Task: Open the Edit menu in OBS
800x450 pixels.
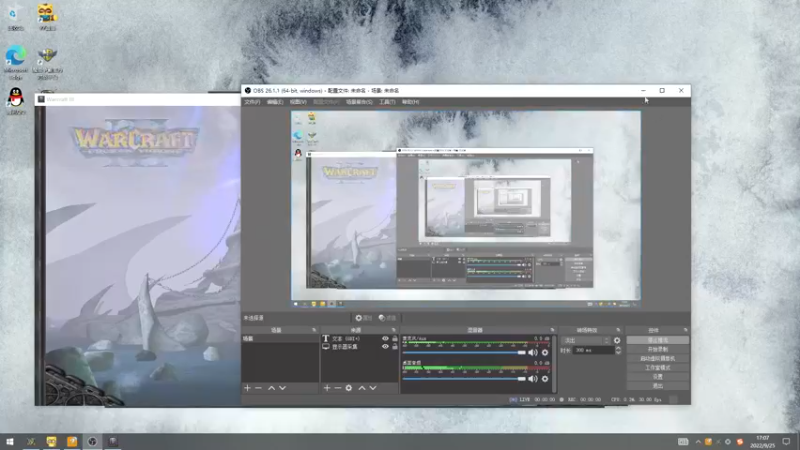Action: pos(275,102)
